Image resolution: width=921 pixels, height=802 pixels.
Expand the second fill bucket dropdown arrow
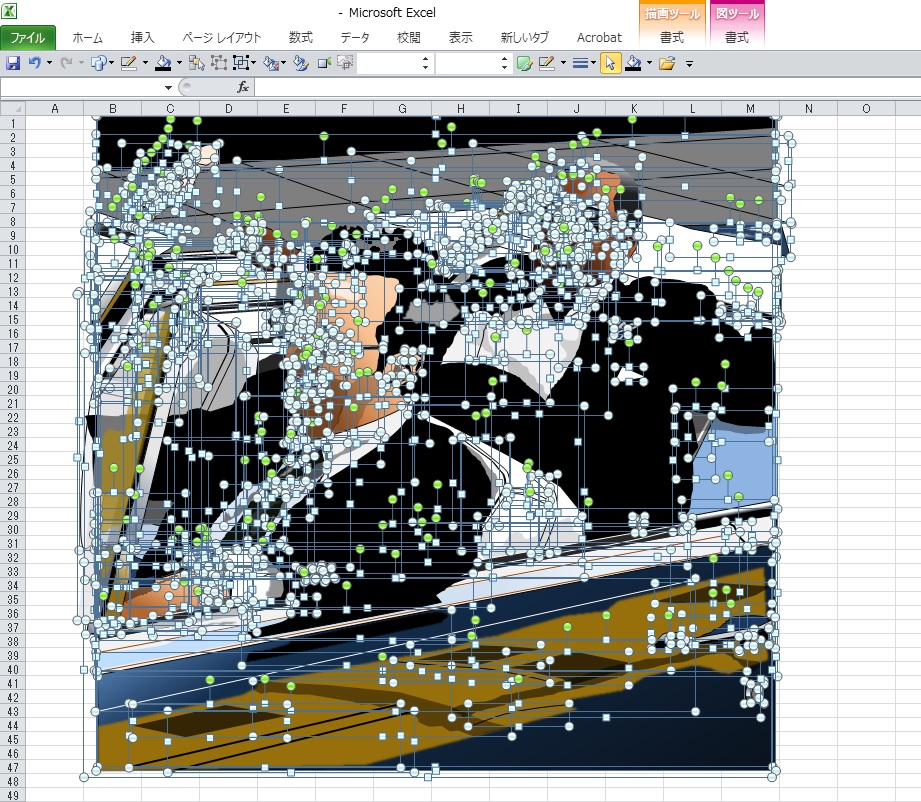649,63
